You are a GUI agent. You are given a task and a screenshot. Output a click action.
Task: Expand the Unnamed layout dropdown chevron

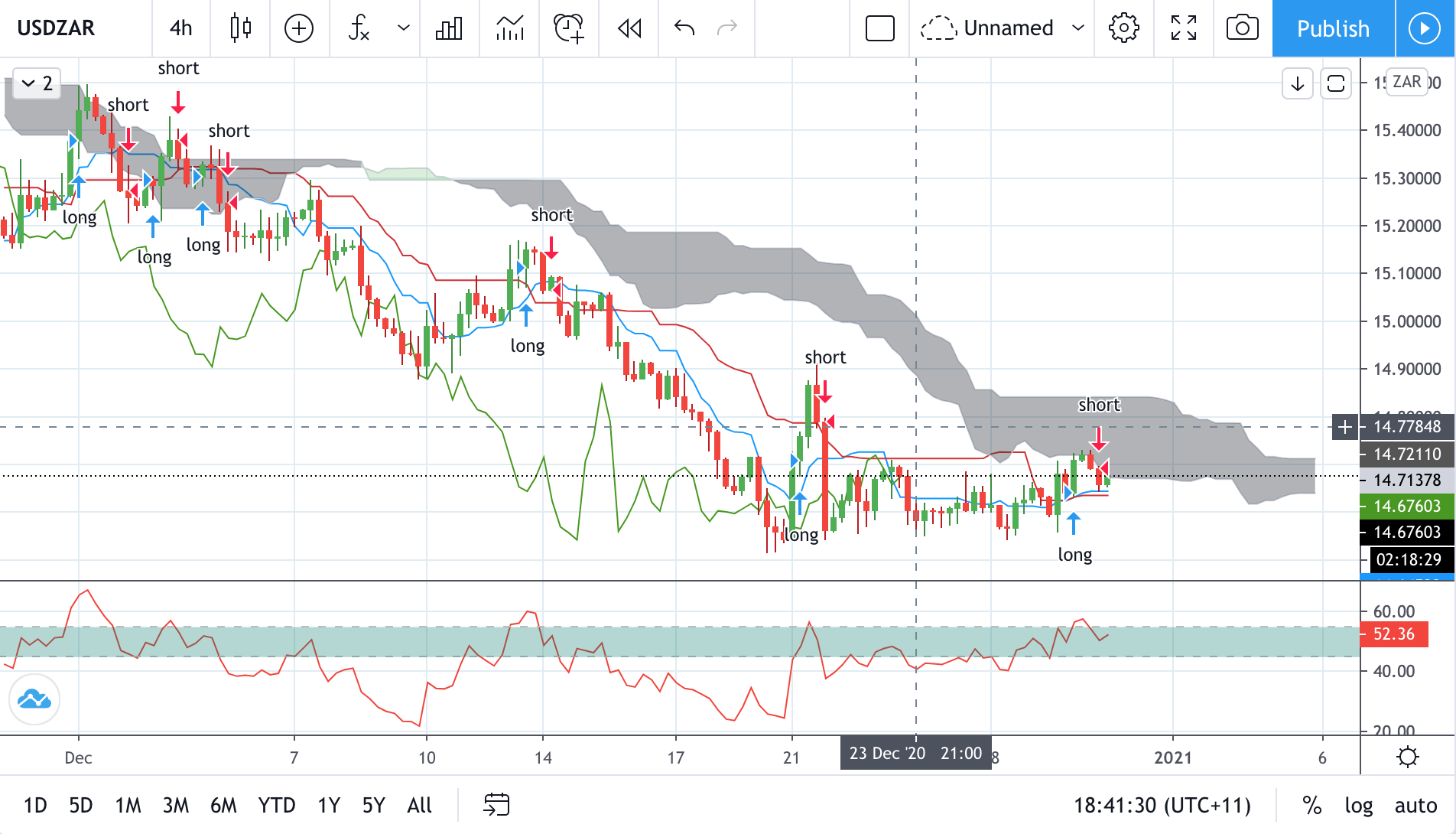coord(1078,28)
